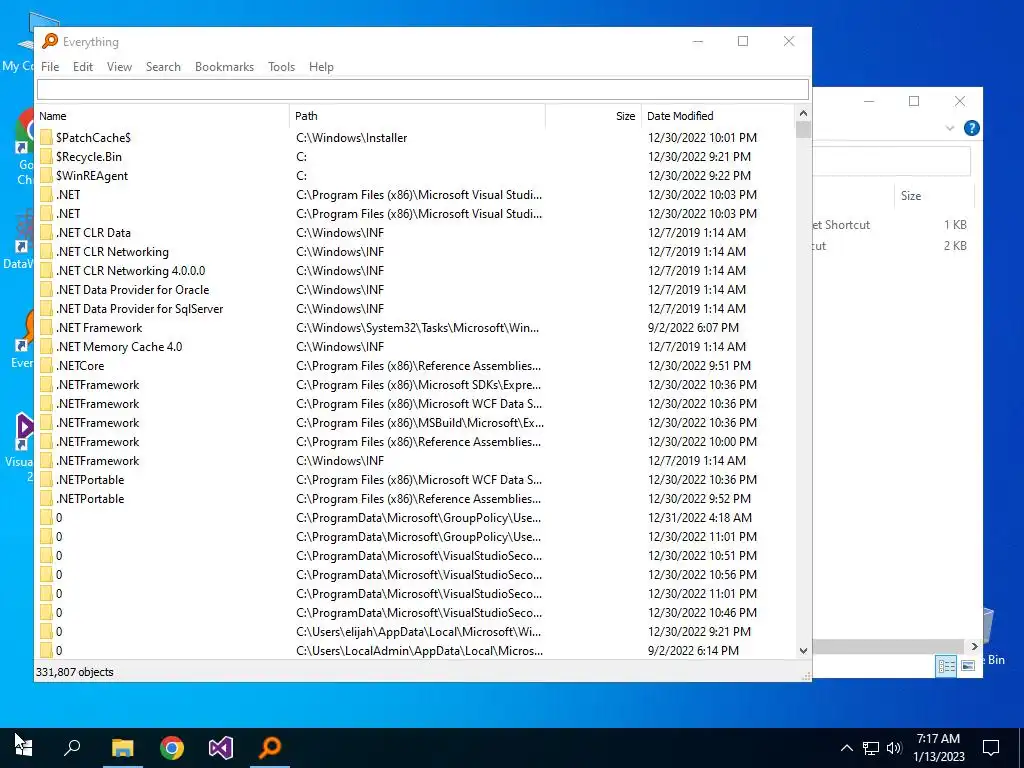Open the Bookmarks menu
The image size is (1024, 768).
tap(224, 67)
